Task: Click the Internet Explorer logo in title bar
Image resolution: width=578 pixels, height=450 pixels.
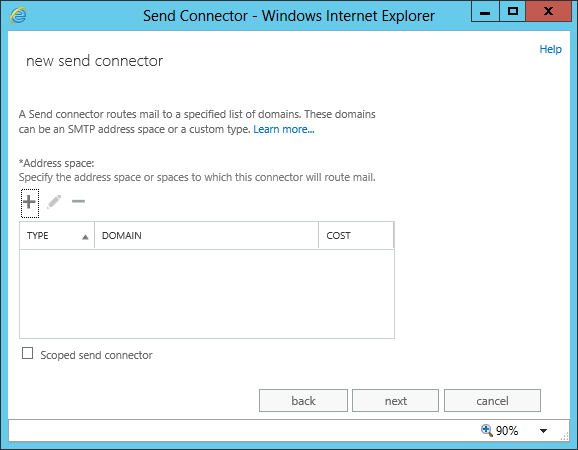Action: pyautogui.click(x=18, y=15)
